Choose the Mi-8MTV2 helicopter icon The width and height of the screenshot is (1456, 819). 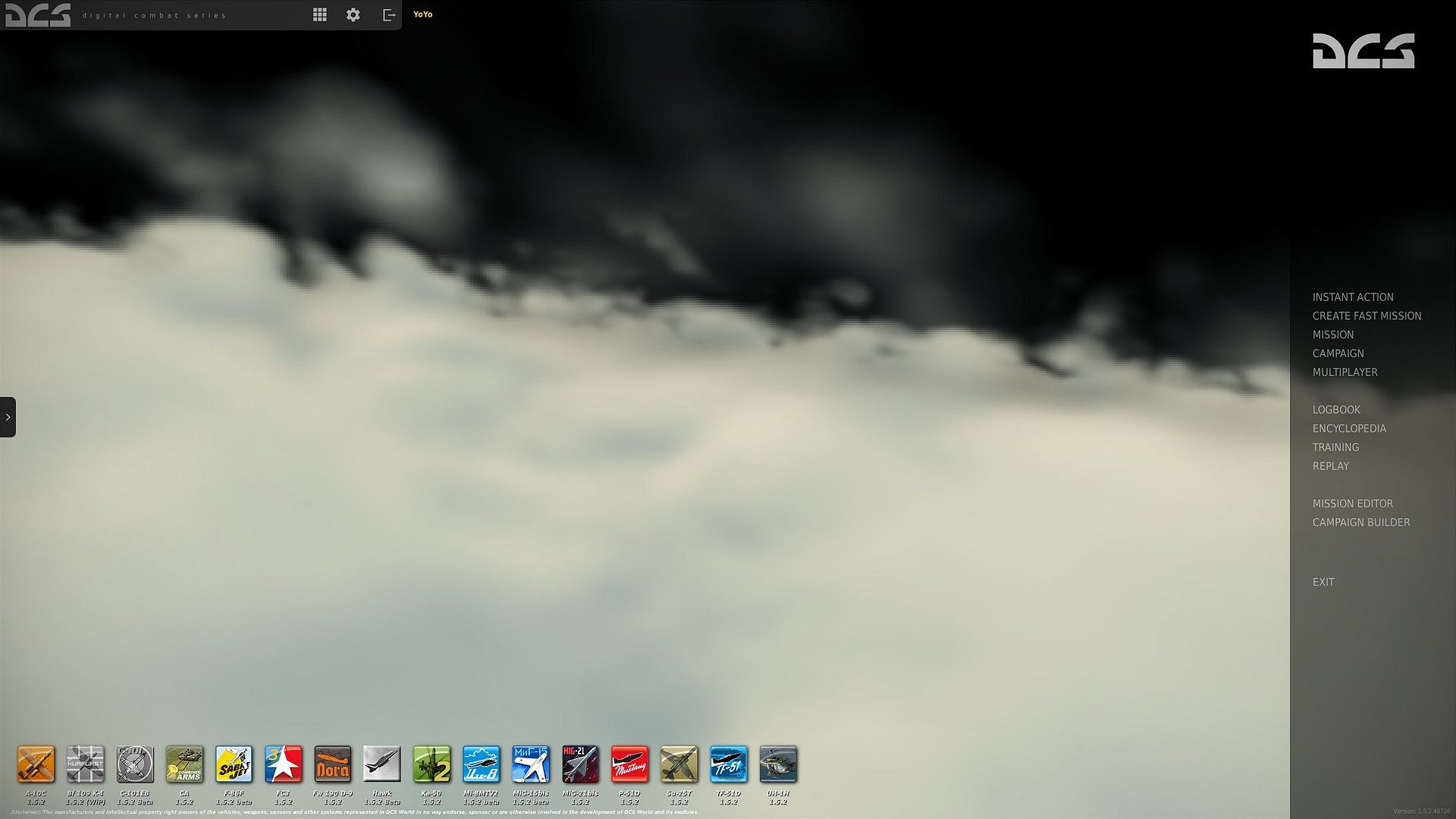point(481,764)
